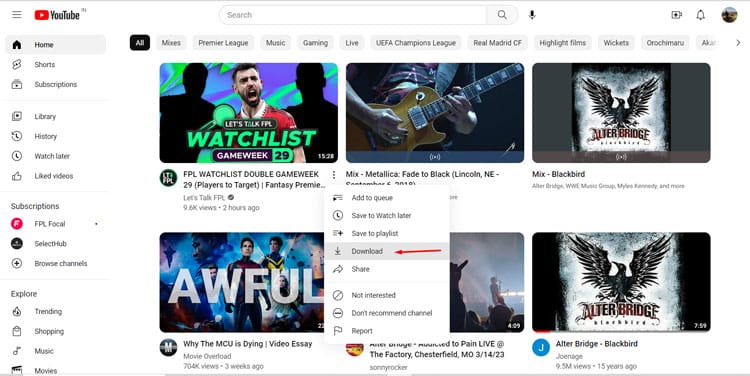Open Let's Talk FPL channel name
Screen dimensions: 750x376
pos(204,198)
